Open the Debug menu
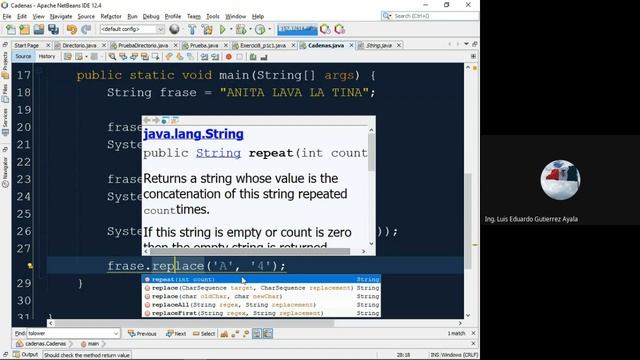The width and height of the screenshot is (640, 360). (x=151, y=16)
